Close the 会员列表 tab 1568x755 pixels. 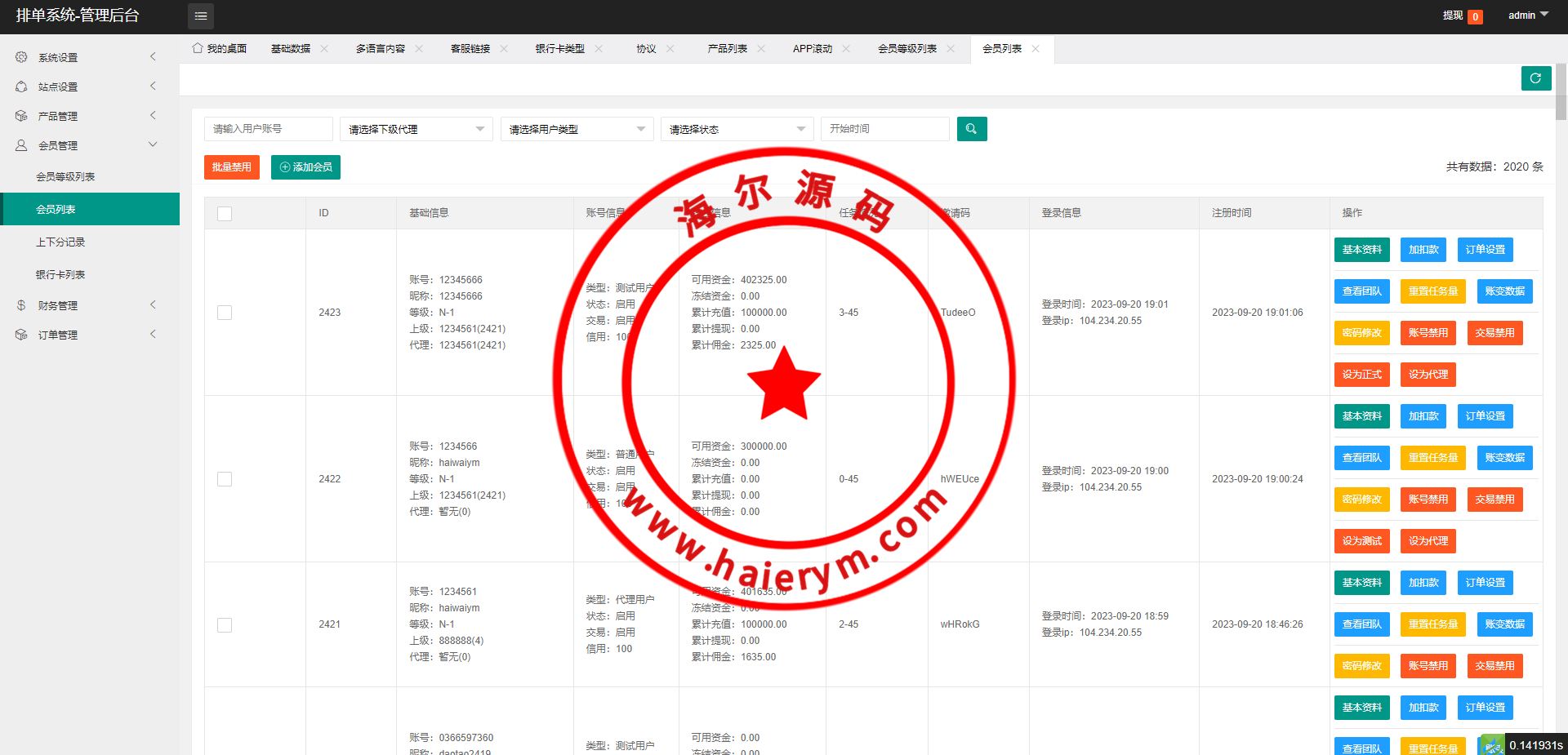coord(1036,49)
